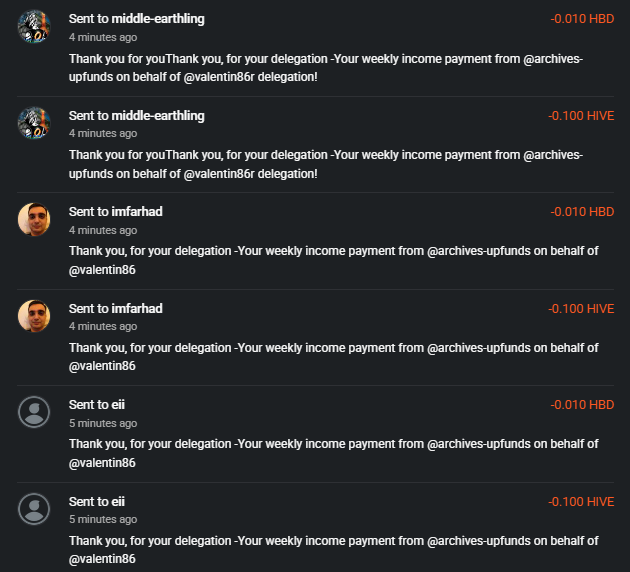Click -0.010 HBD amount for middle-earthling
Screen dimensions: 630x572
coord(582,19)
